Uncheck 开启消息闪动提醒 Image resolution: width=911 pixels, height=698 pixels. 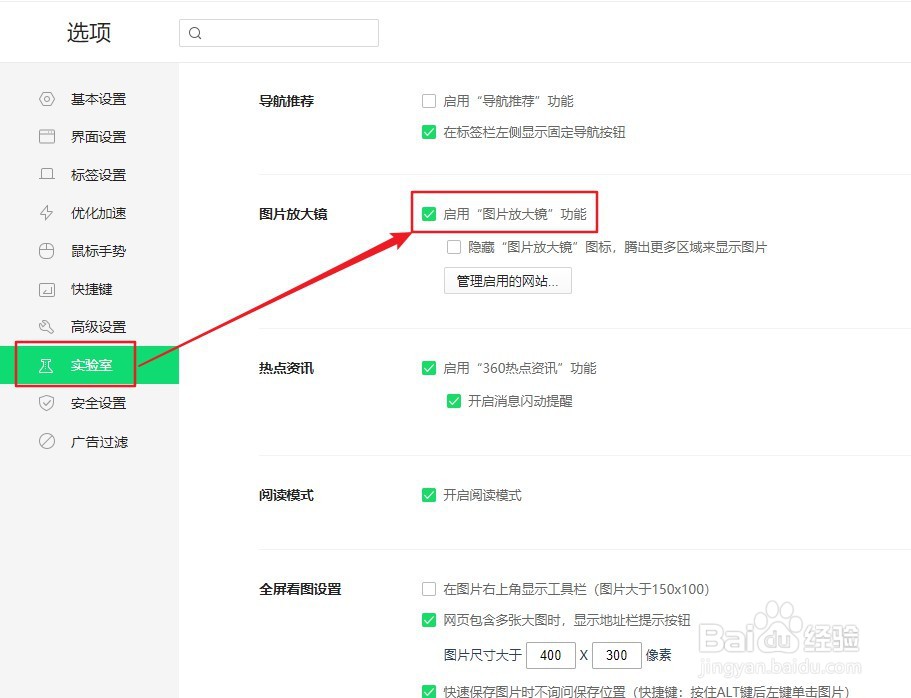pos(454,401)
